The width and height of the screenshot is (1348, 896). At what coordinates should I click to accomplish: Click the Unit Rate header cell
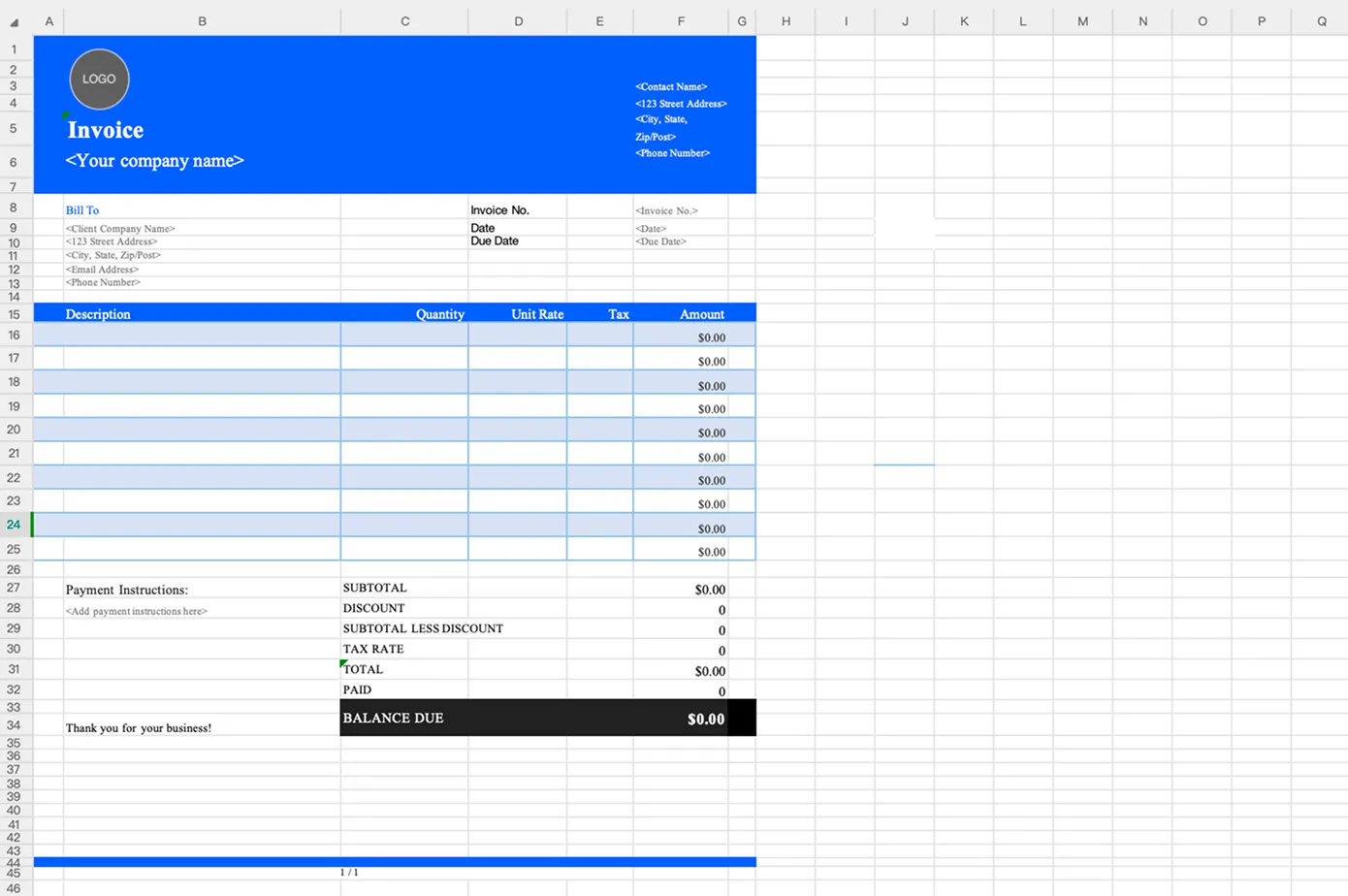tap(537, 313)
